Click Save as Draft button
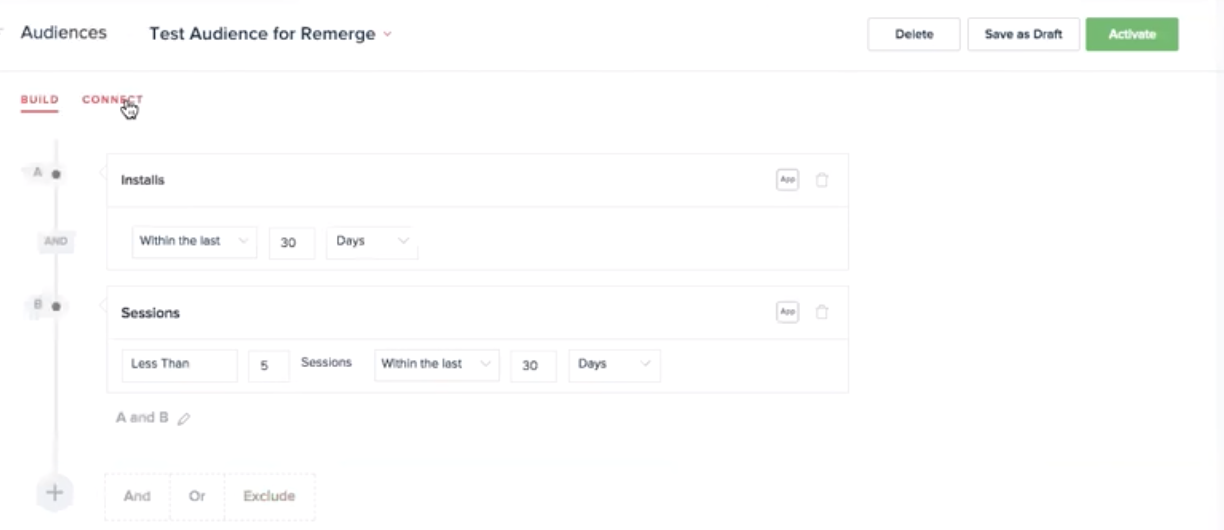 coord(1023,34)
